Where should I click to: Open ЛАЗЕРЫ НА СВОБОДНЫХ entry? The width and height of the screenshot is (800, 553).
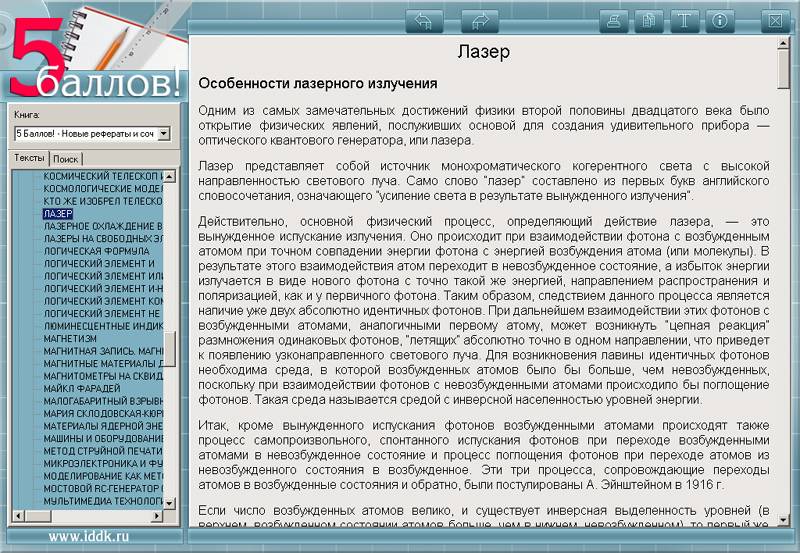pos(103,238)
